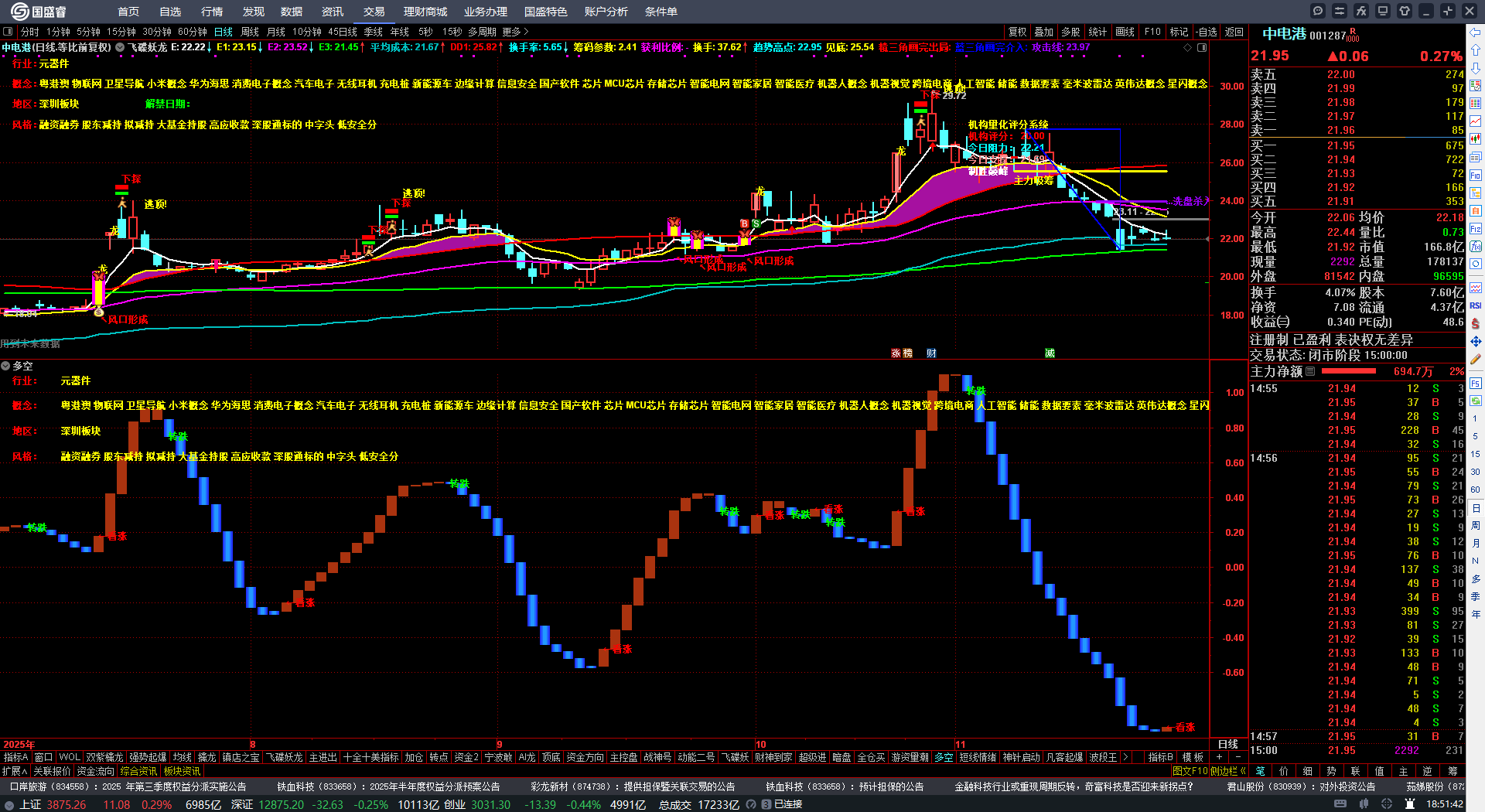1485x812 pixels.
Task: Click the small window icon left of 分时
Action: tap(8, 32)
